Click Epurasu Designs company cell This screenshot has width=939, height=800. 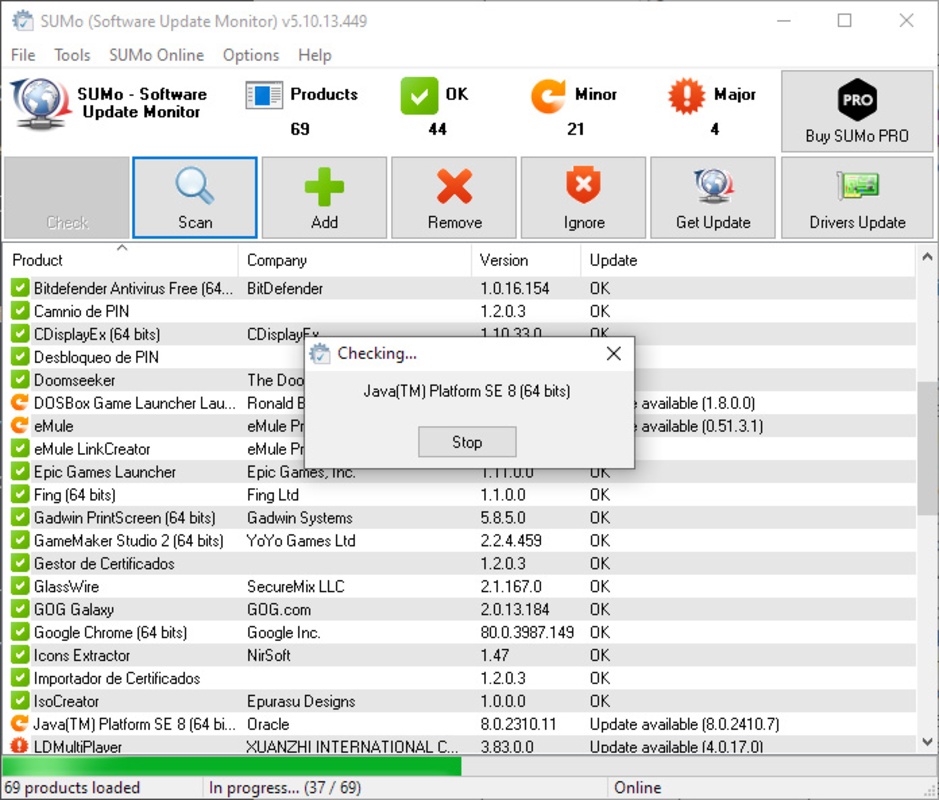point(301,701)
